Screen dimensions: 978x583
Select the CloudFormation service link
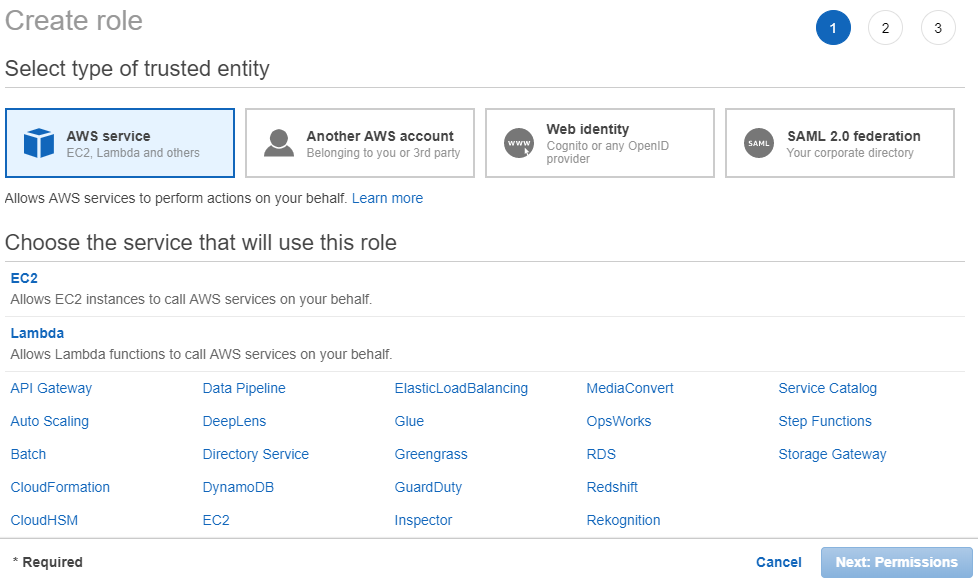(60, 488)
